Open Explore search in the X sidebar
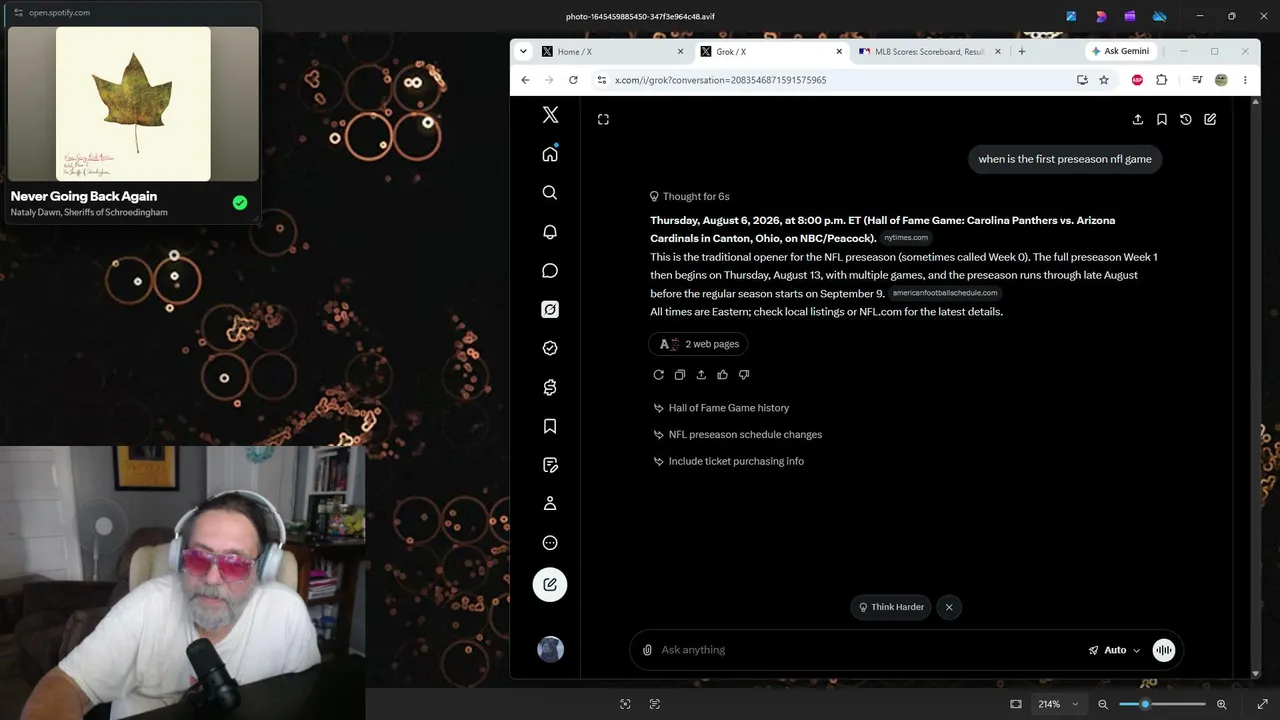1280x720 pixels. (x=550, y=193)
